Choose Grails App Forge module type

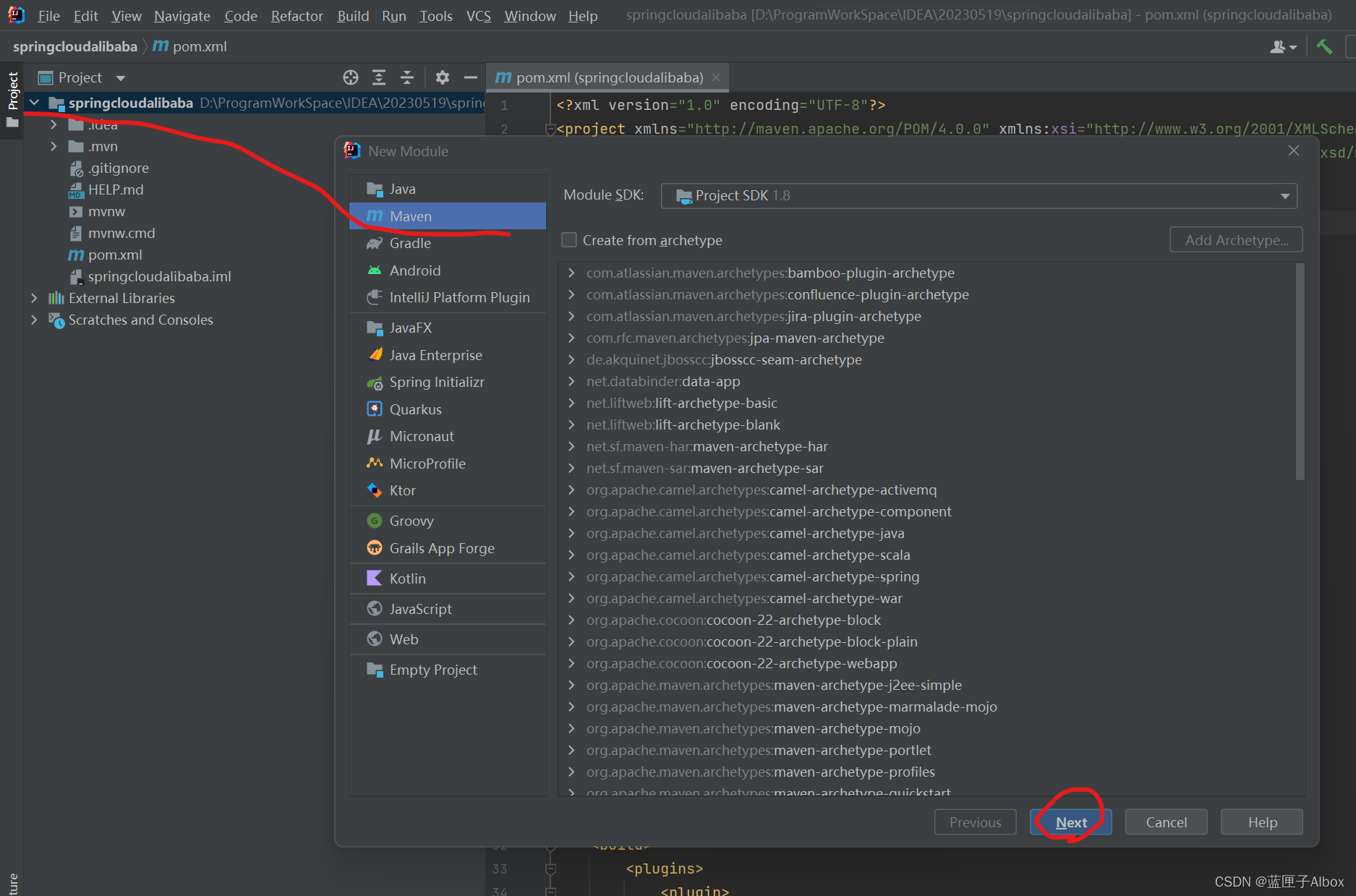(x=448, y=548)
